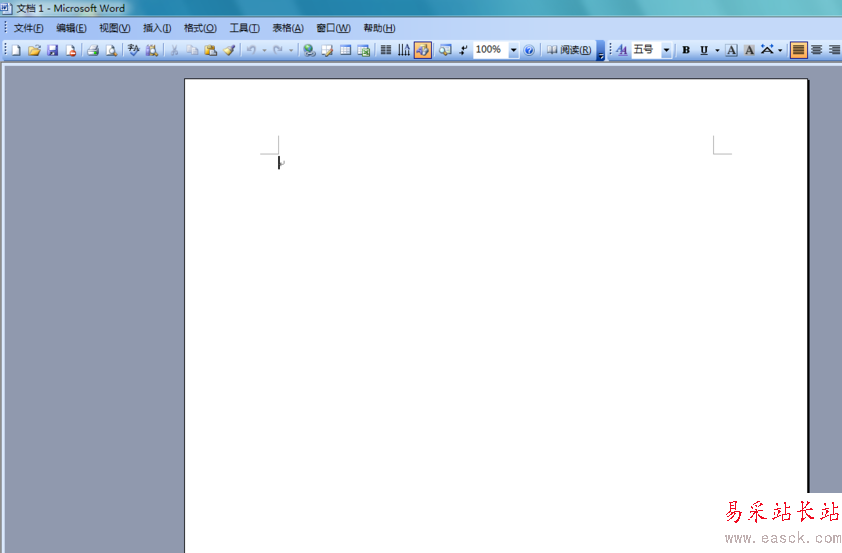Click the 五号 font size field

646,50
